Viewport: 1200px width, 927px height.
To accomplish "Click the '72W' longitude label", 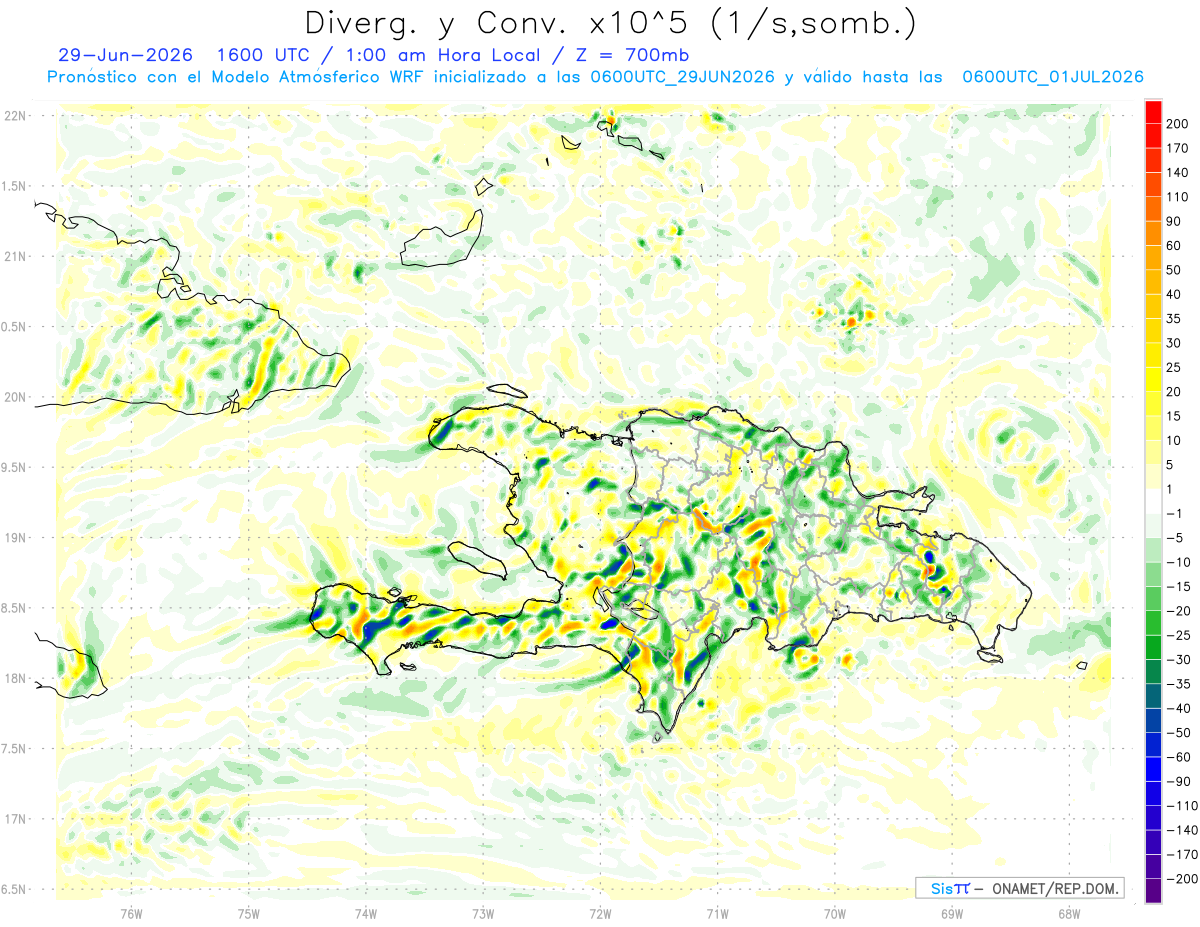I will click(600, 912).
